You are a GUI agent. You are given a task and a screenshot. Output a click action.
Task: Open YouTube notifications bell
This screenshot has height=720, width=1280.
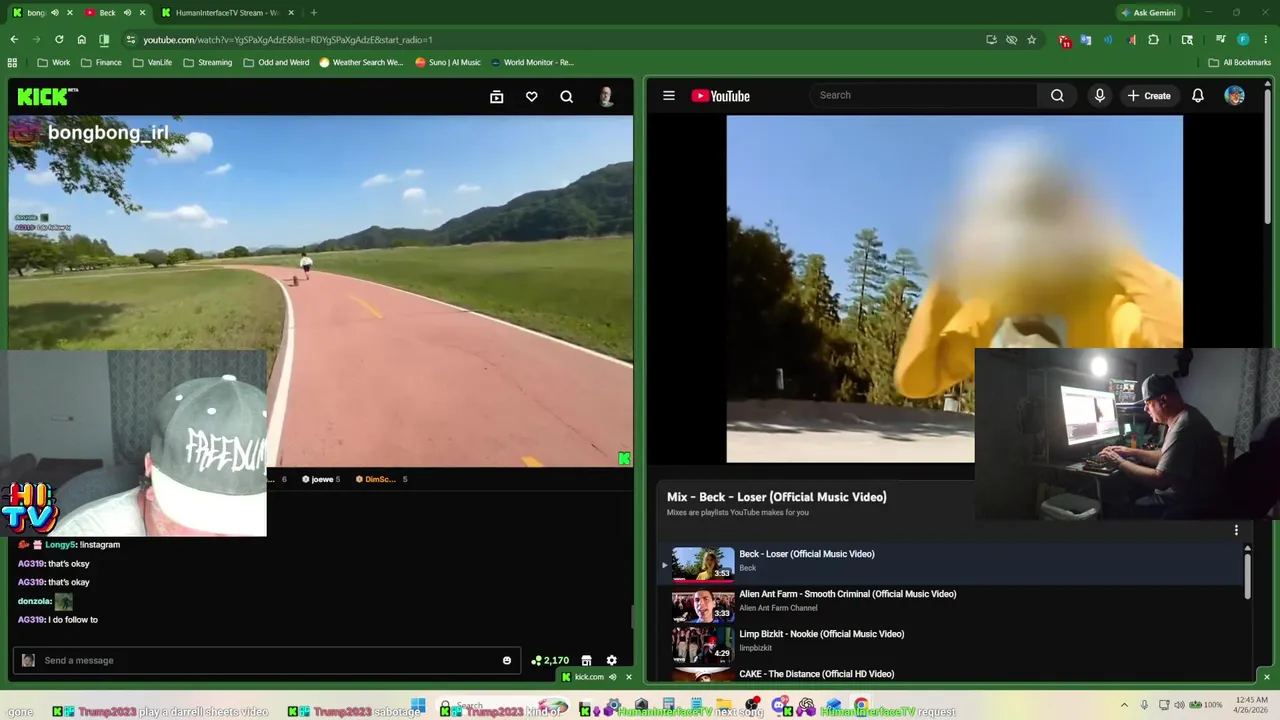tap(1198, 95)
